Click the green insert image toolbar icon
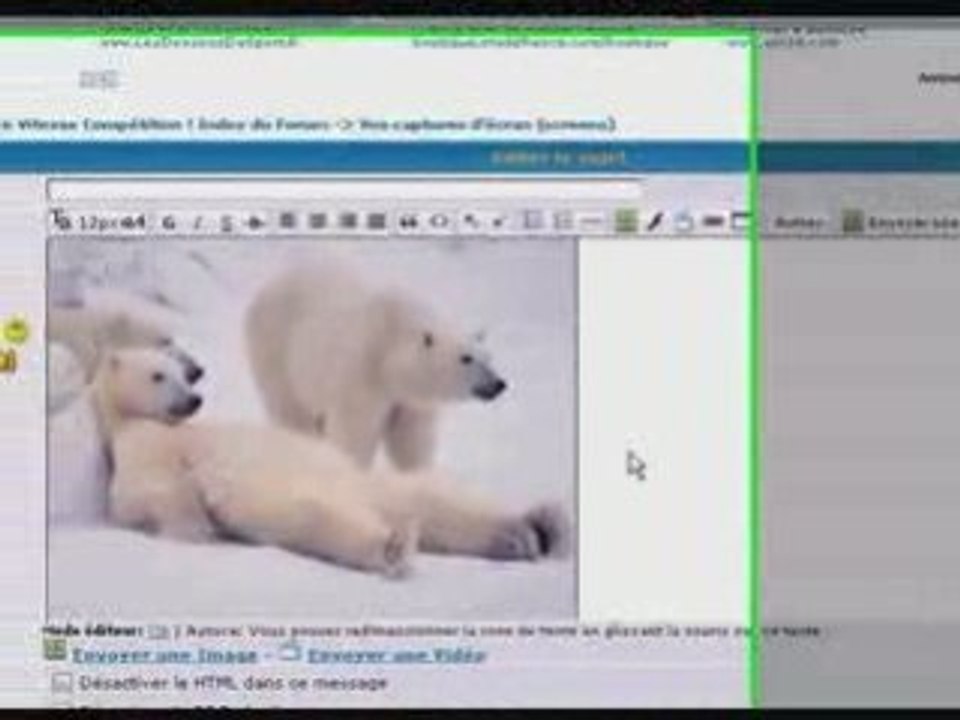960x720 pixels. pos(625,220)
